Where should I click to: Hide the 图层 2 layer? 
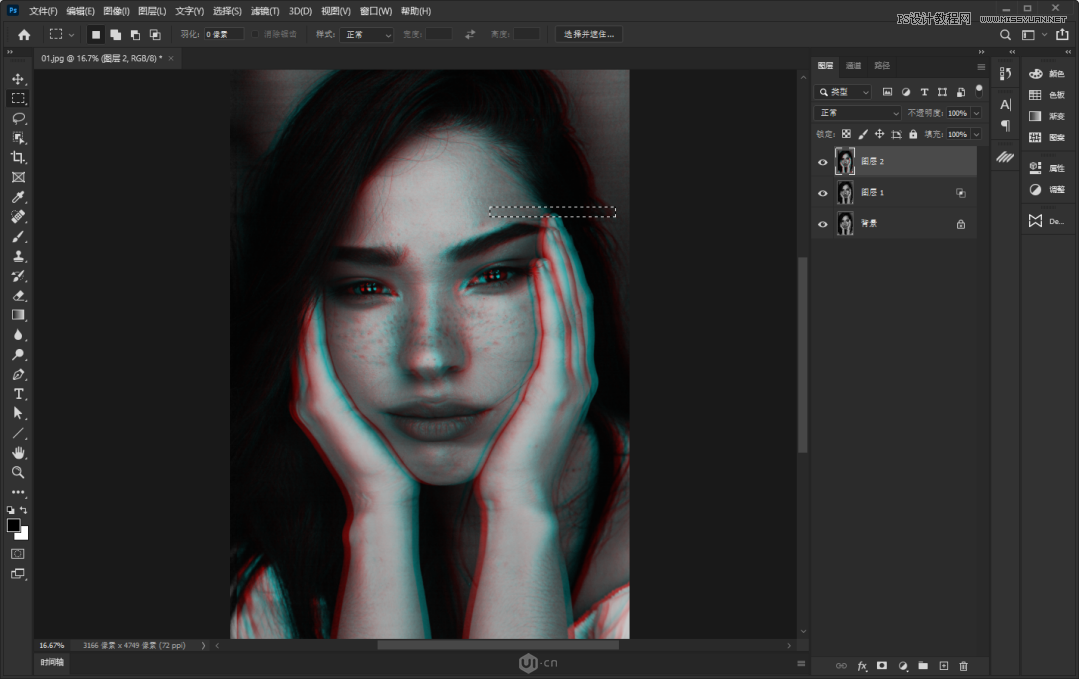click(x=822, y=161)
